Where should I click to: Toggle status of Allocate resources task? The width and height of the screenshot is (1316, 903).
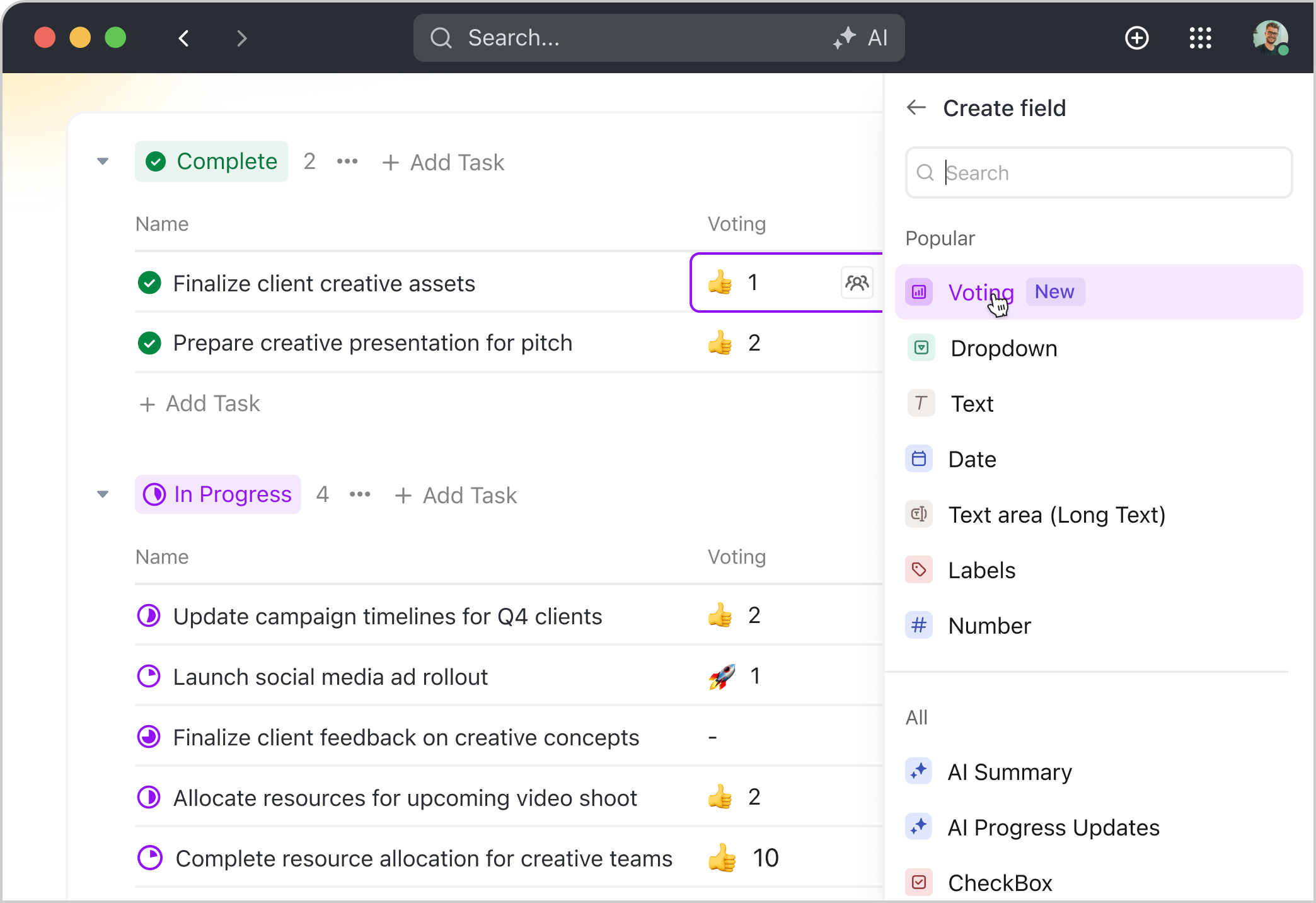tap(149, 797)
